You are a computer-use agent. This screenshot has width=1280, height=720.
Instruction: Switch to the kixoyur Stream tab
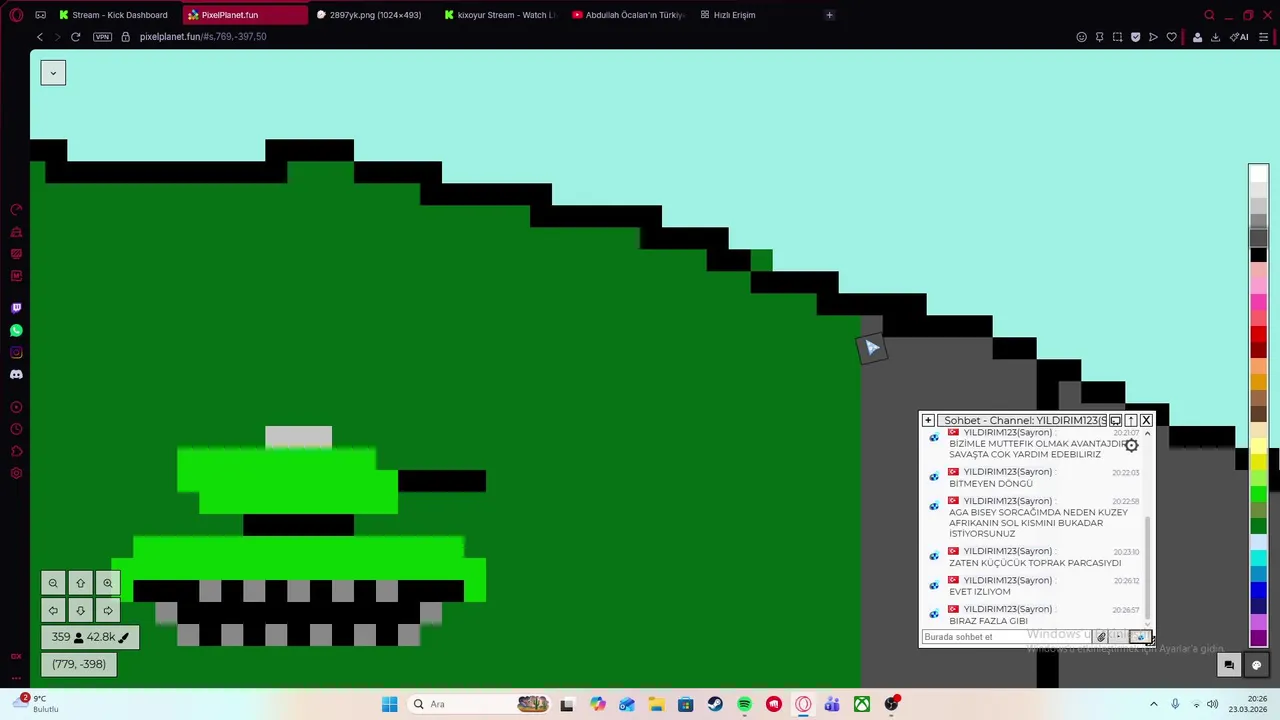click(502, 15)
